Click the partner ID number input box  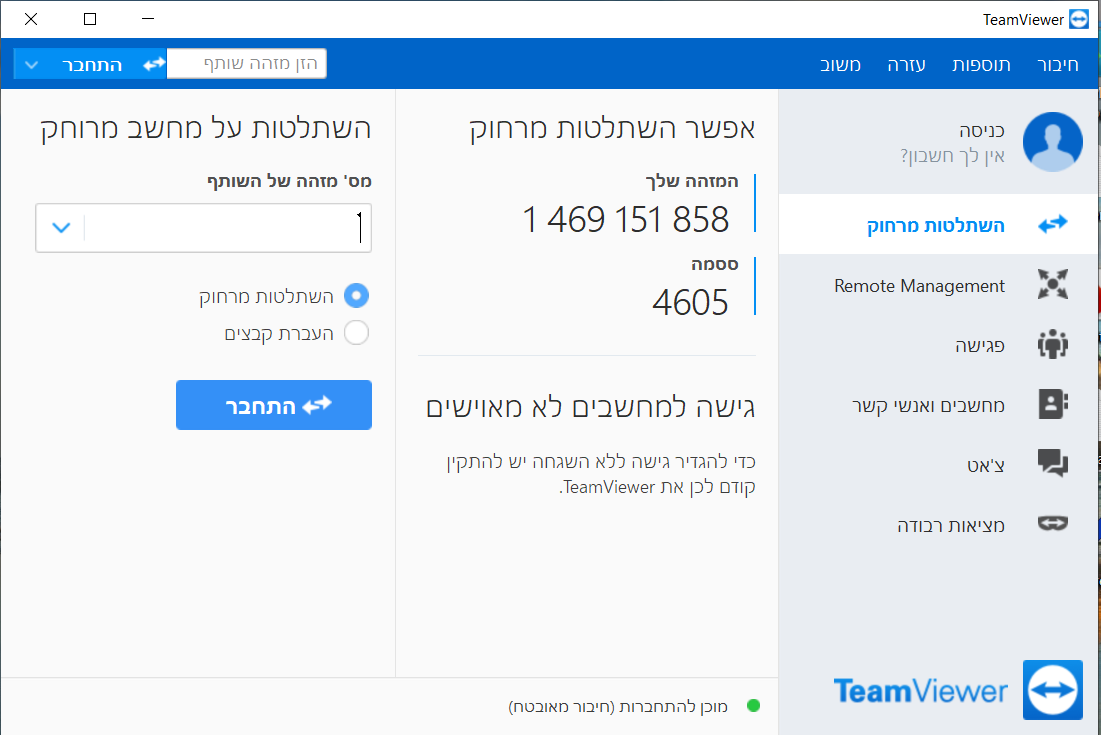click(228, 228)
